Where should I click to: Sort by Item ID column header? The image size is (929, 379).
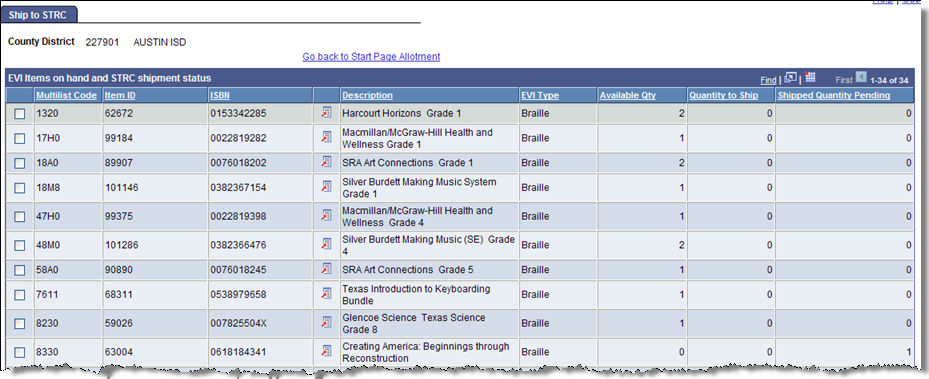120,95
